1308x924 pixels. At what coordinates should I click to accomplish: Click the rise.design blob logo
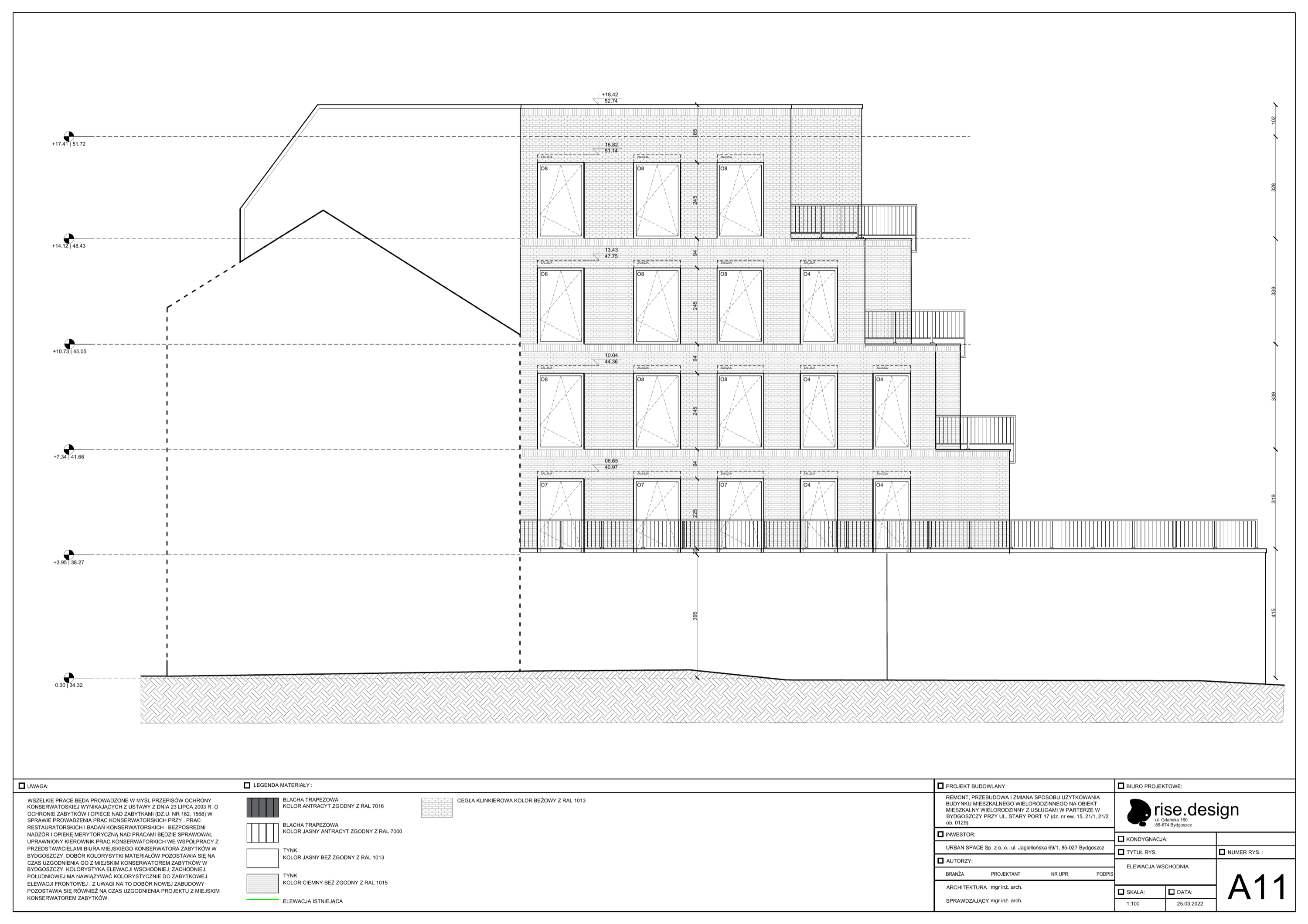coord(1139,812)
